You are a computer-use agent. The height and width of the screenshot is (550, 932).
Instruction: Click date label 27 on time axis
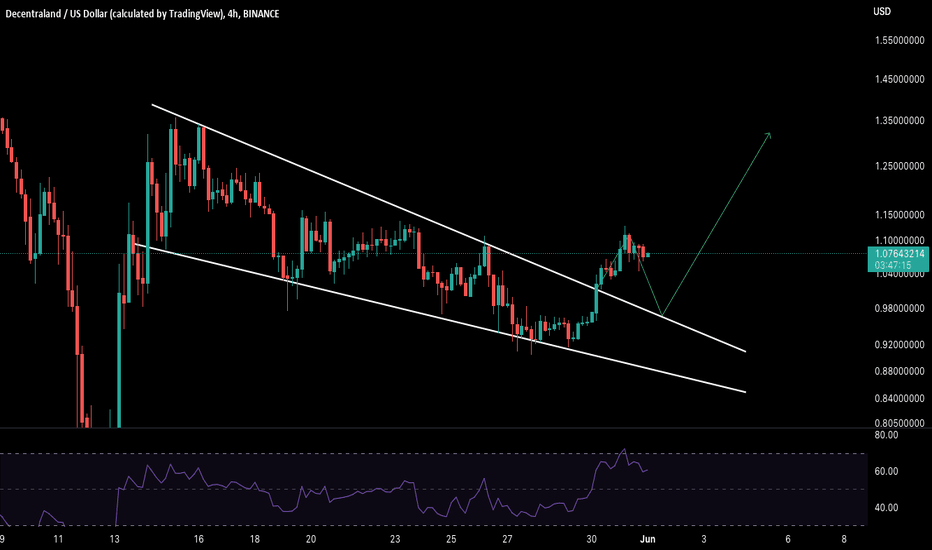[507, 539]
